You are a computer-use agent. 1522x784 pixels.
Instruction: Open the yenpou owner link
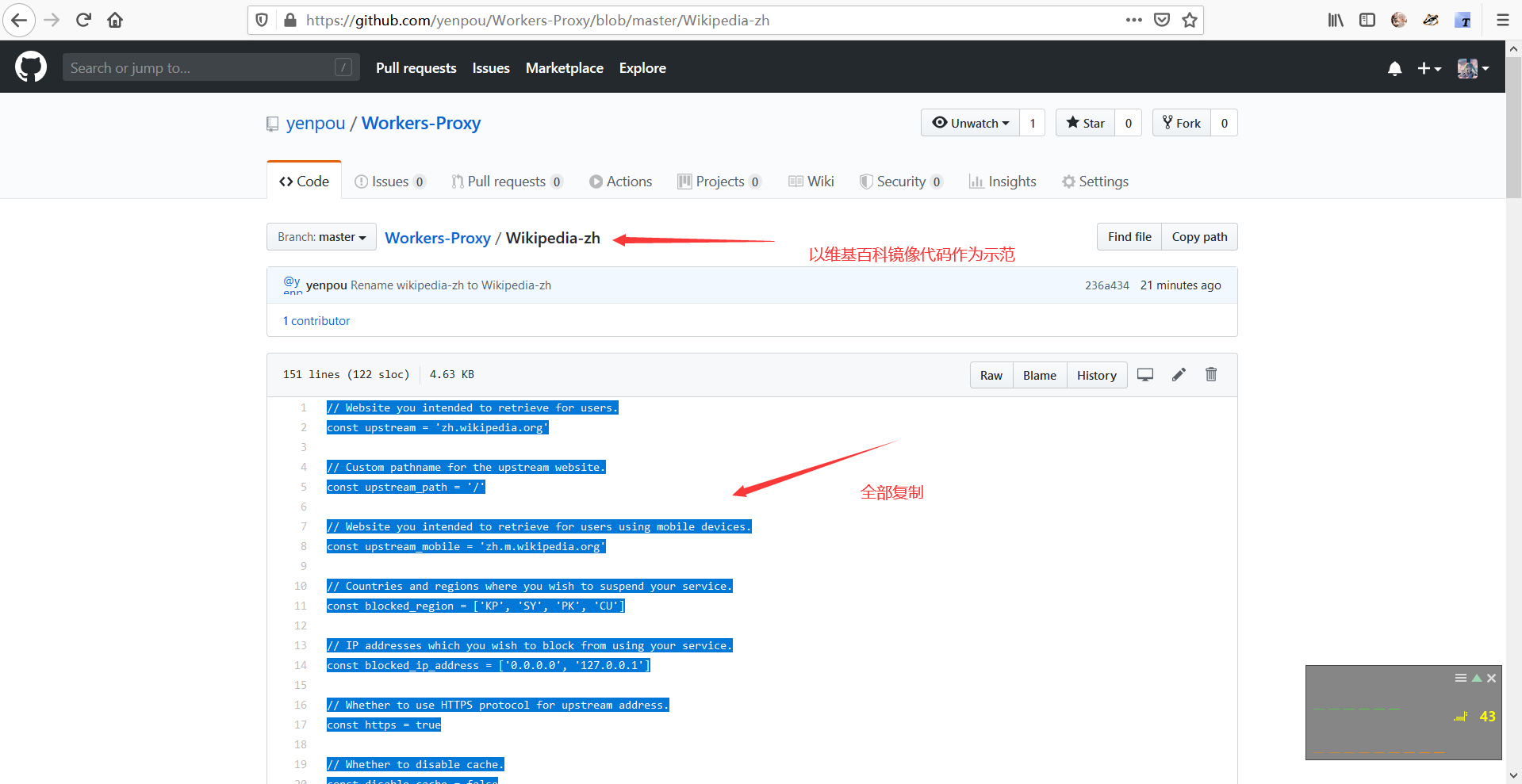tap(316, 124)
